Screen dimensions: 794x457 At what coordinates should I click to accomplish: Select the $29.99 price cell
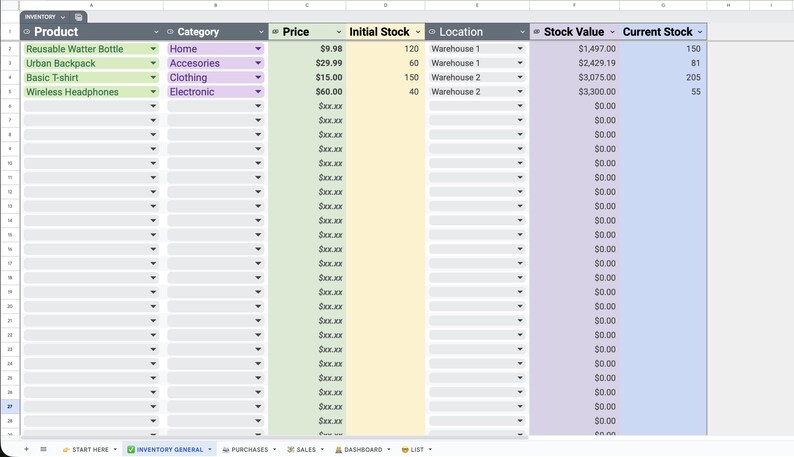coord(307,63)
